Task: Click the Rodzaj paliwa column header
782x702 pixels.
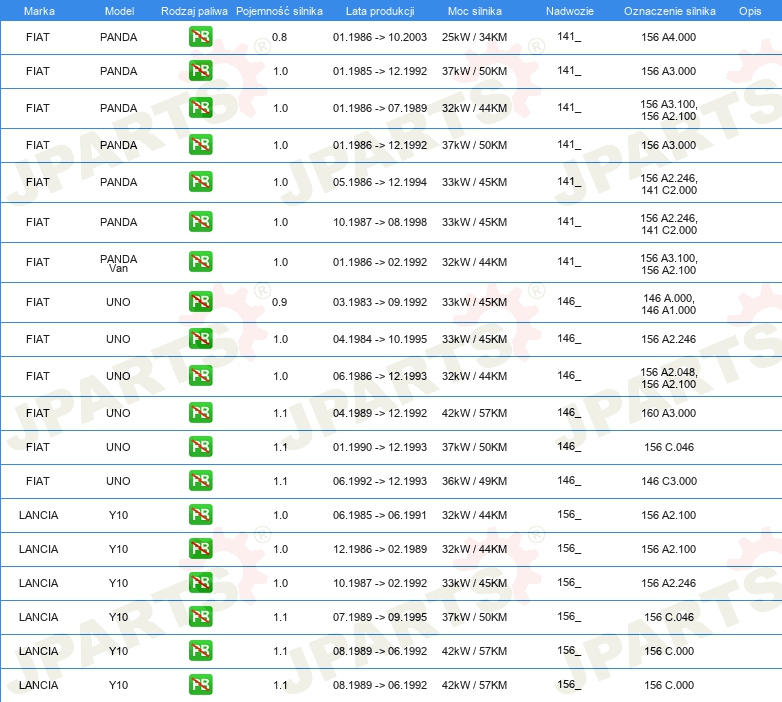Action: coord(194,11)
